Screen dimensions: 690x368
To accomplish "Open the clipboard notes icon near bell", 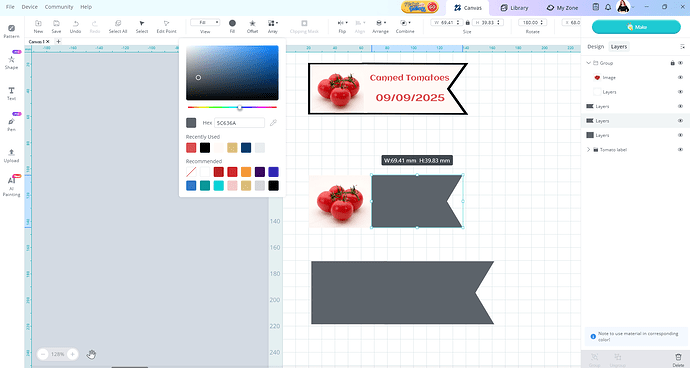I will [x=596, y=7].
